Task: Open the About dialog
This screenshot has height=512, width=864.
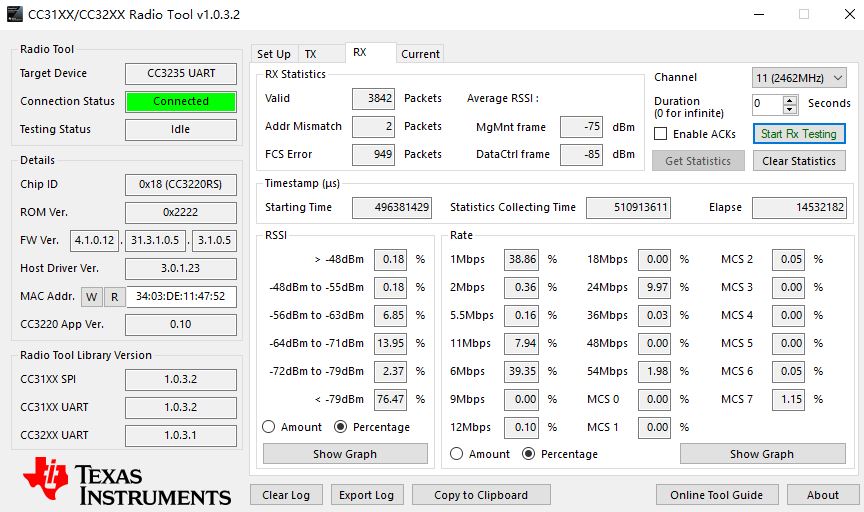Action: tap(823, 495)
